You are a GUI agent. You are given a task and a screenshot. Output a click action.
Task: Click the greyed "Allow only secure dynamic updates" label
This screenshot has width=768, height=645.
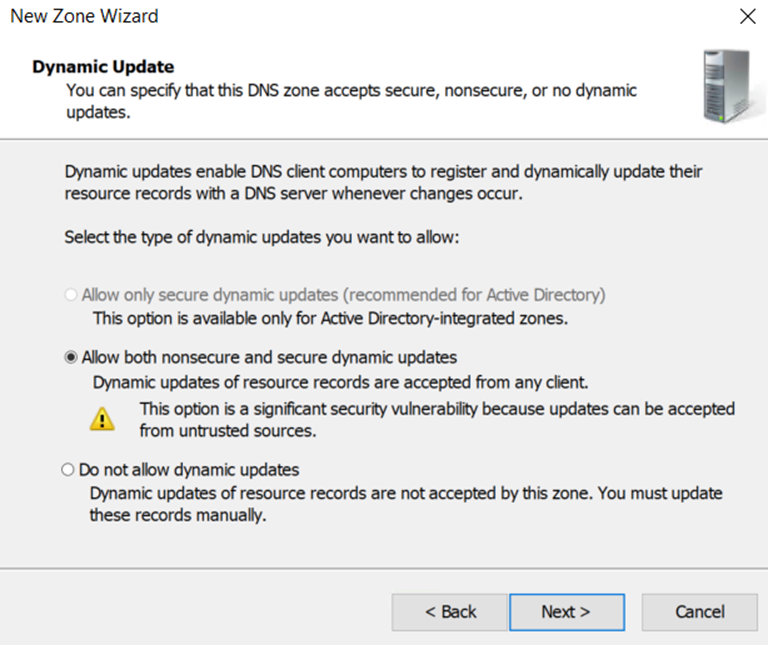click(x=343, y=296)
